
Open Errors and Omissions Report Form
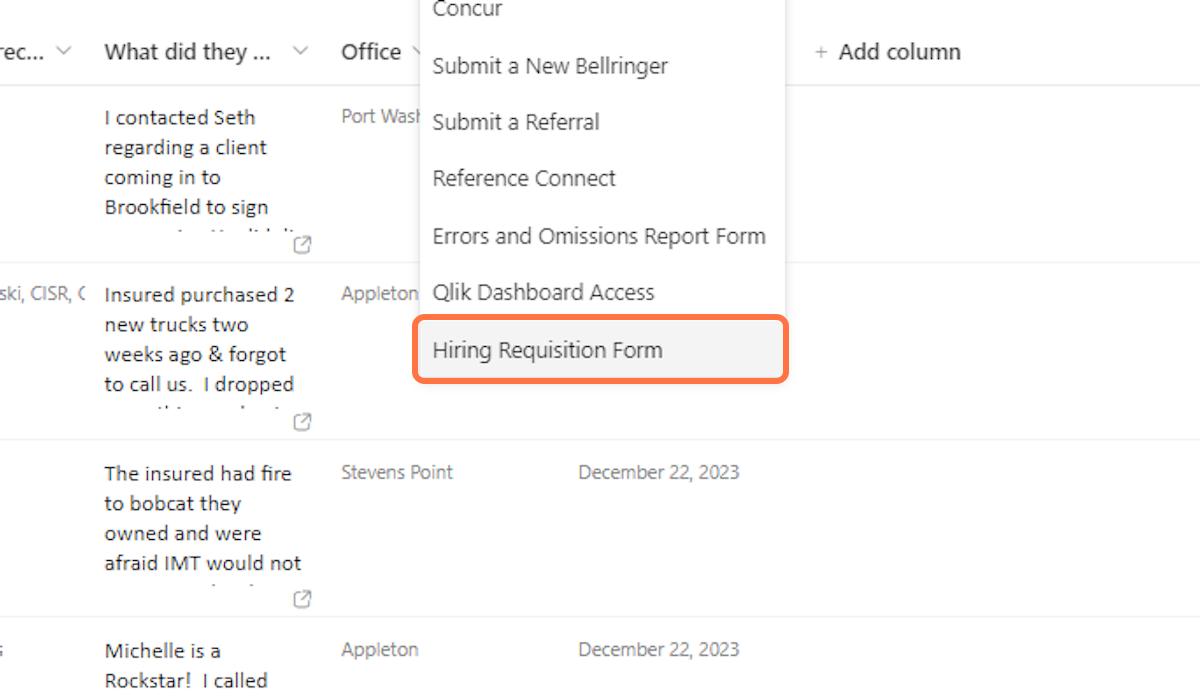point(598,236)
